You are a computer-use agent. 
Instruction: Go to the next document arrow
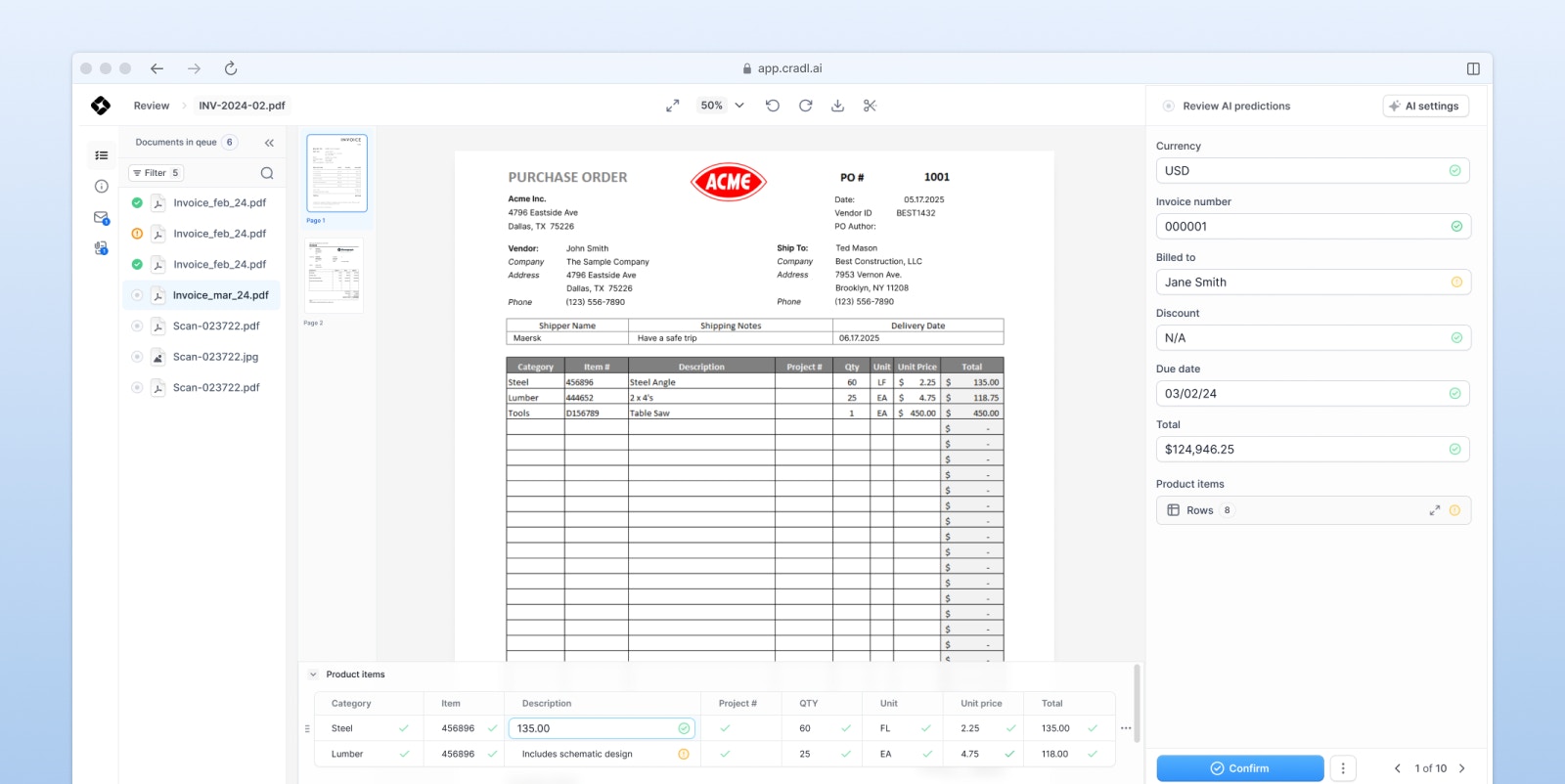pos(1462,768)
